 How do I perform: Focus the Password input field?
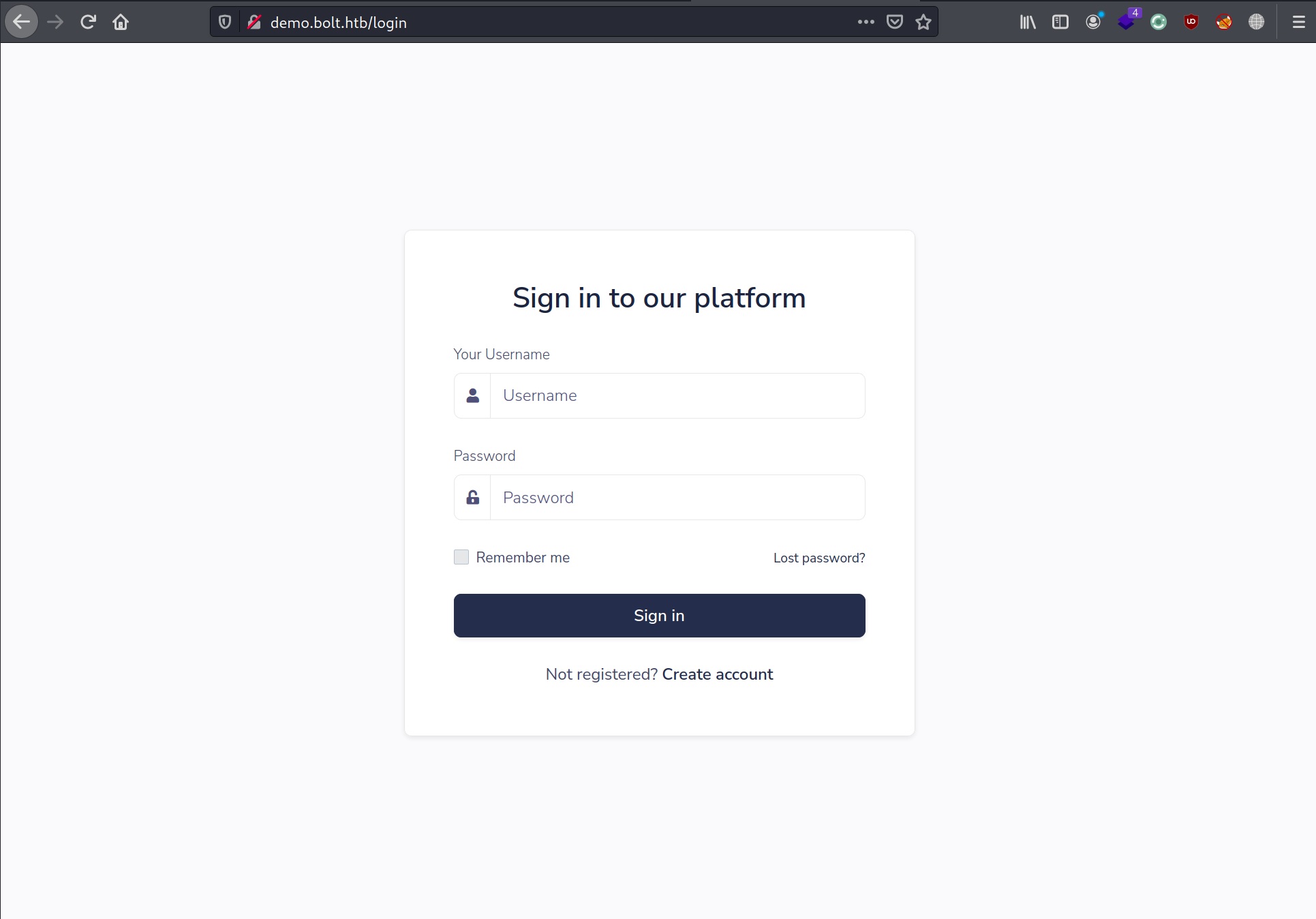click(x=677, y=498)
